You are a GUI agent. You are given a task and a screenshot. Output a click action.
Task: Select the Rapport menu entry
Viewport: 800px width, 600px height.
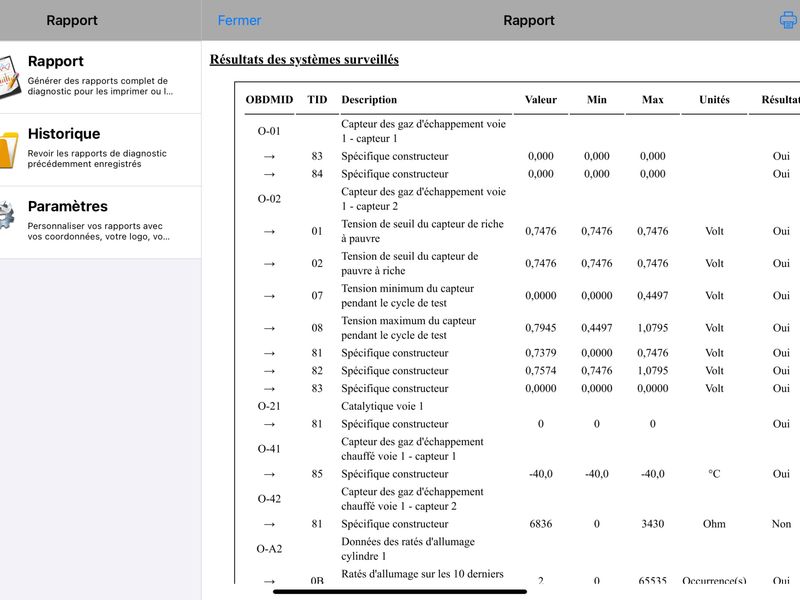click(x=101, y=77)
